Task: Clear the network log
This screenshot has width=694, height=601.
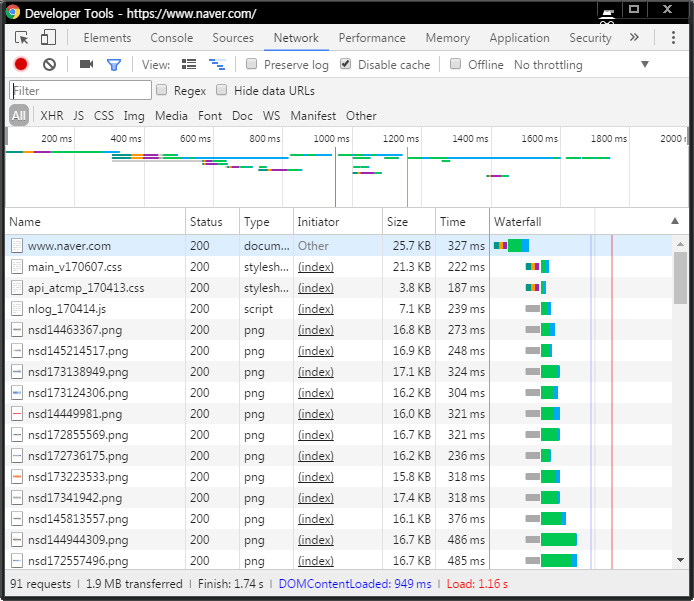Action: pos(49,65)
